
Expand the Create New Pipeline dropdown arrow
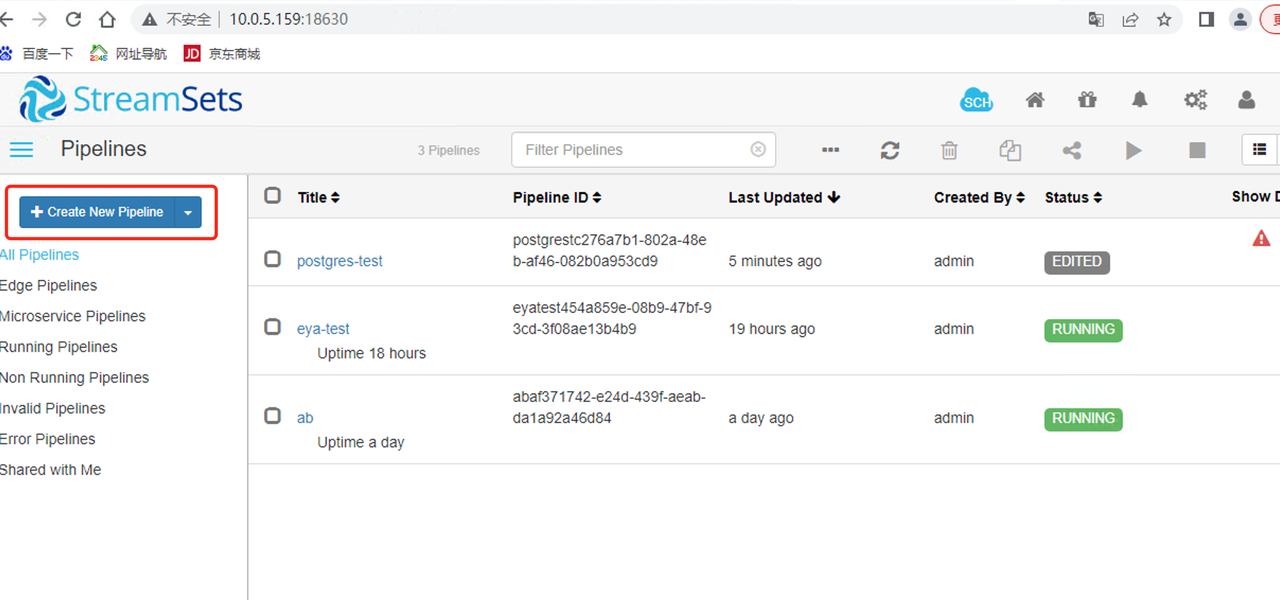(x=188, y=212)
